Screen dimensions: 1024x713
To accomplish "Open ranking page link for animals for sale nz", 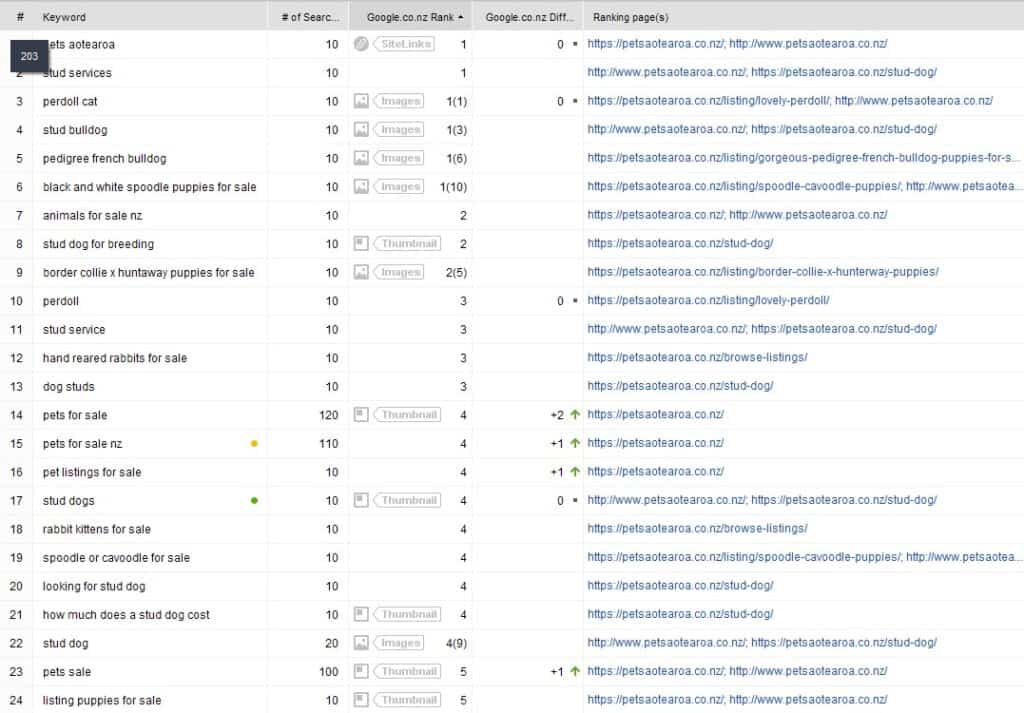I will pyautogui.click(x=737, y=215).
